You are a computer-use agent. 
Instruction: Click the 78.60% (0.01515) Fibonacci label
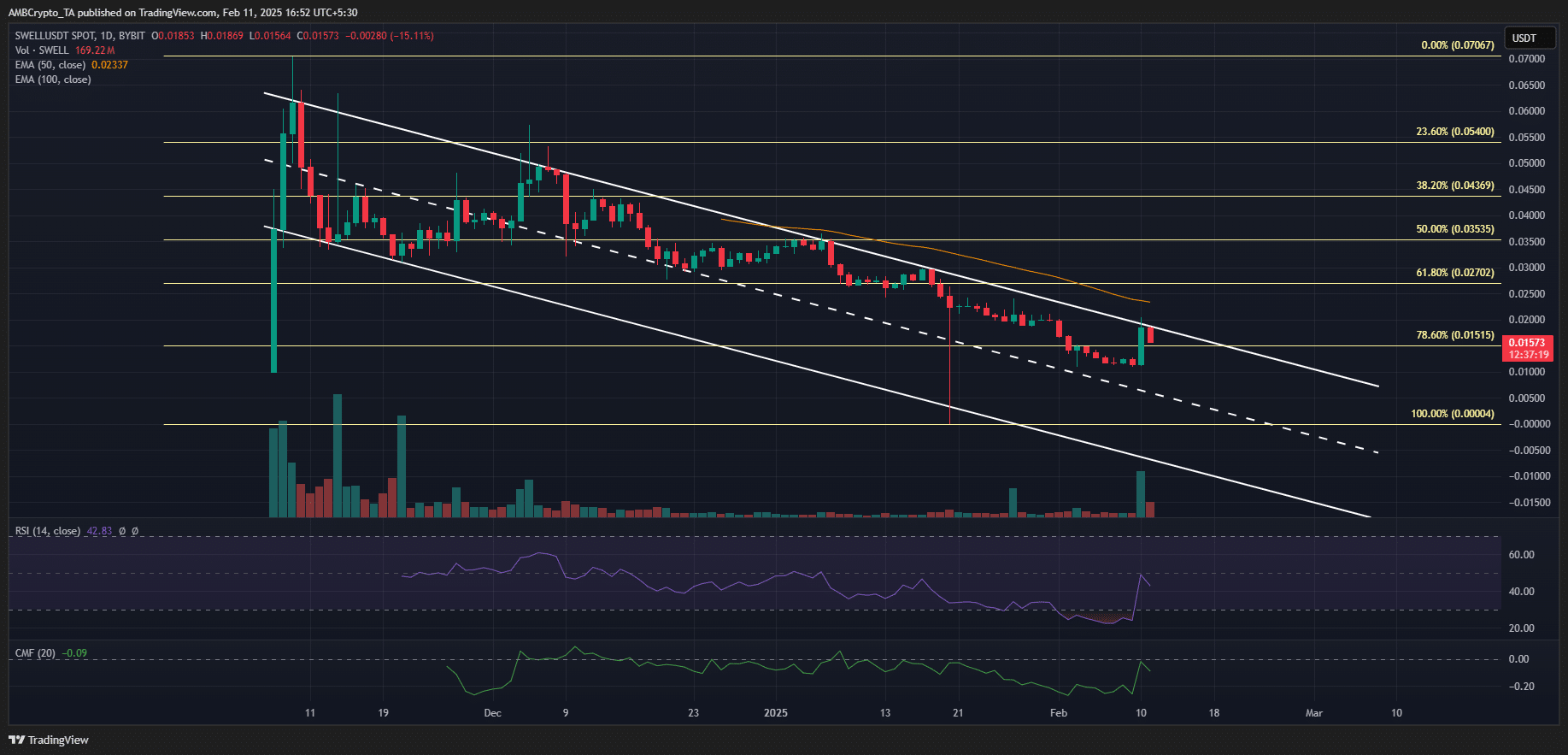(1454, 335)
